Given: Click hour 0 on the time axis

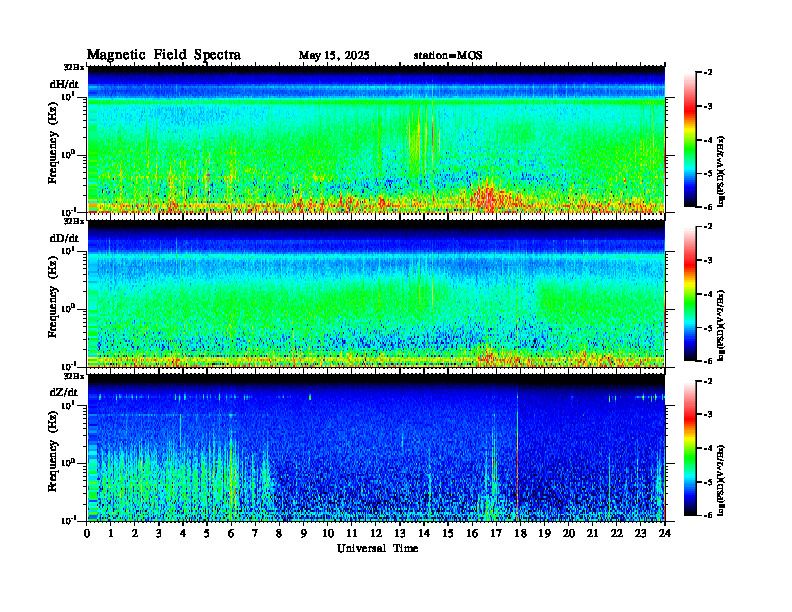Looking at the screenshot, I should [87, 534].
